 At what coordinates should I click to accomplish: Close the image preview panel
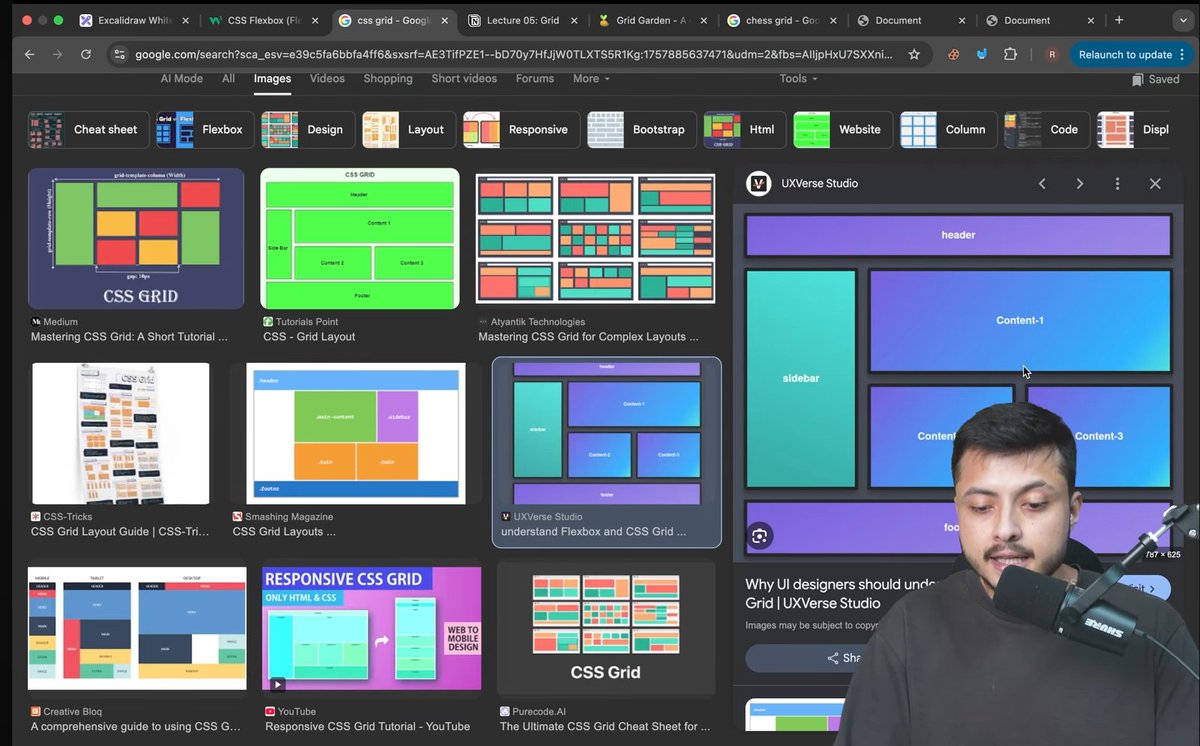(x=1155, y=184)
